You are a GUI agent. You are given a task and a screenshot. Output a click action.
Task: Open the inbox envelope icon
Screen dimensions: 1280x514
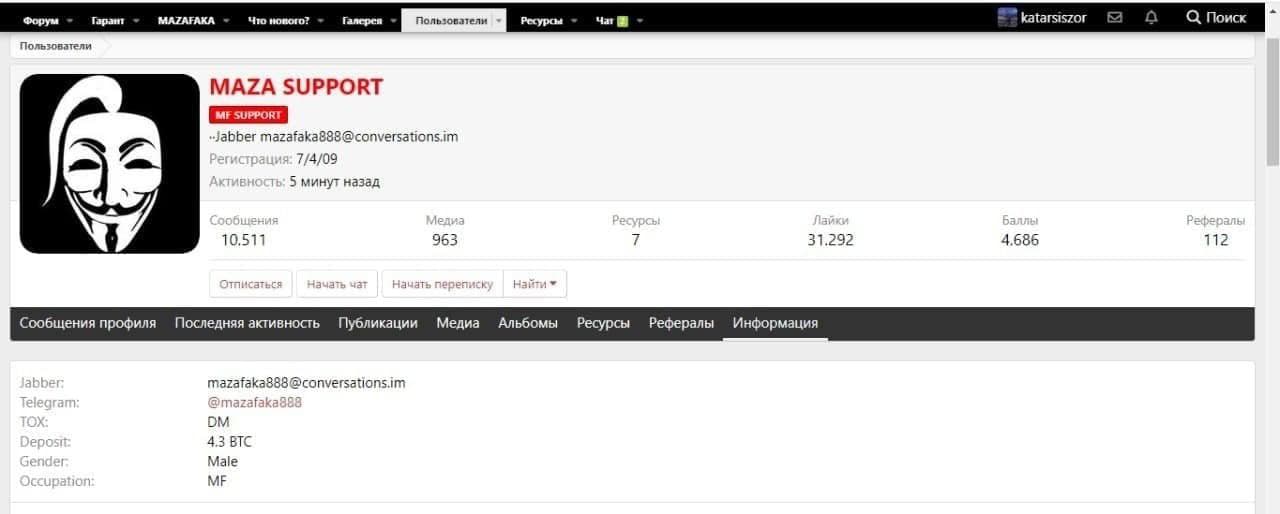point(1115,18)
